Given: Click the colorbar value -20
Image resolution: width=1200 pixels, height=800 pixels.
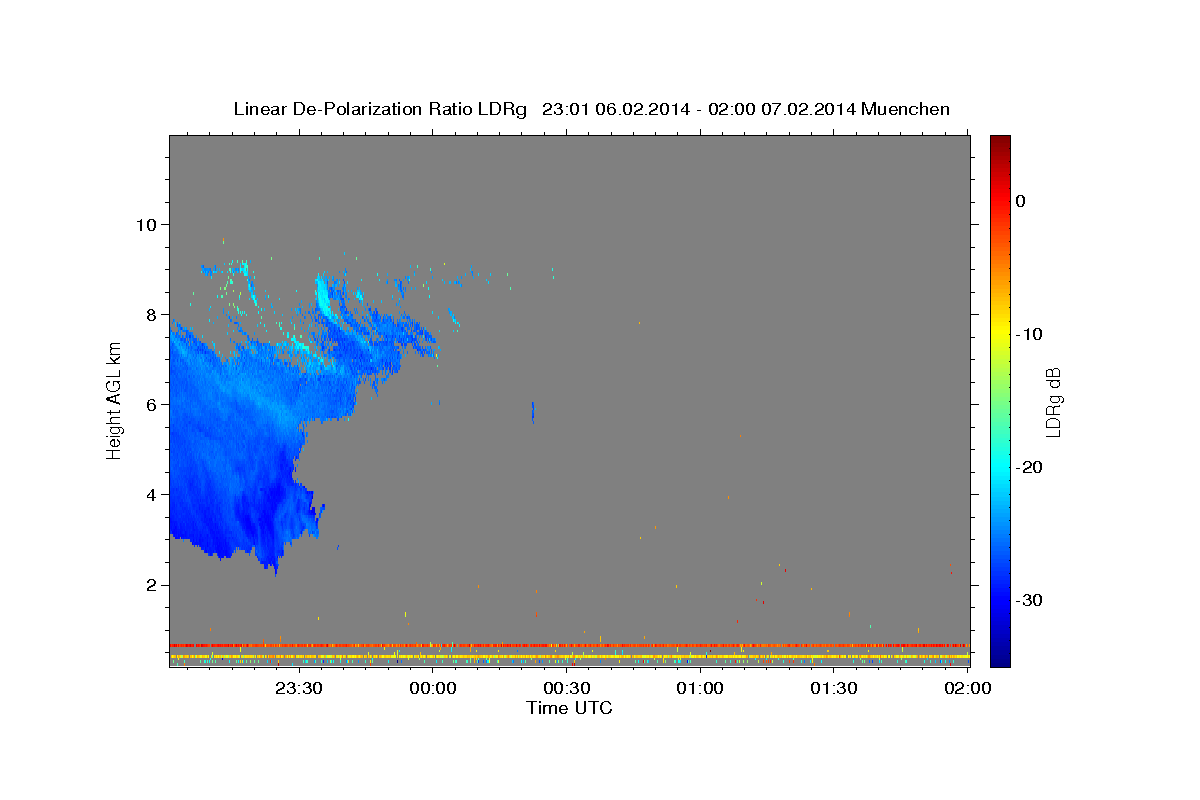Looking at the screenshot, I should click(x=1029, y=467).
